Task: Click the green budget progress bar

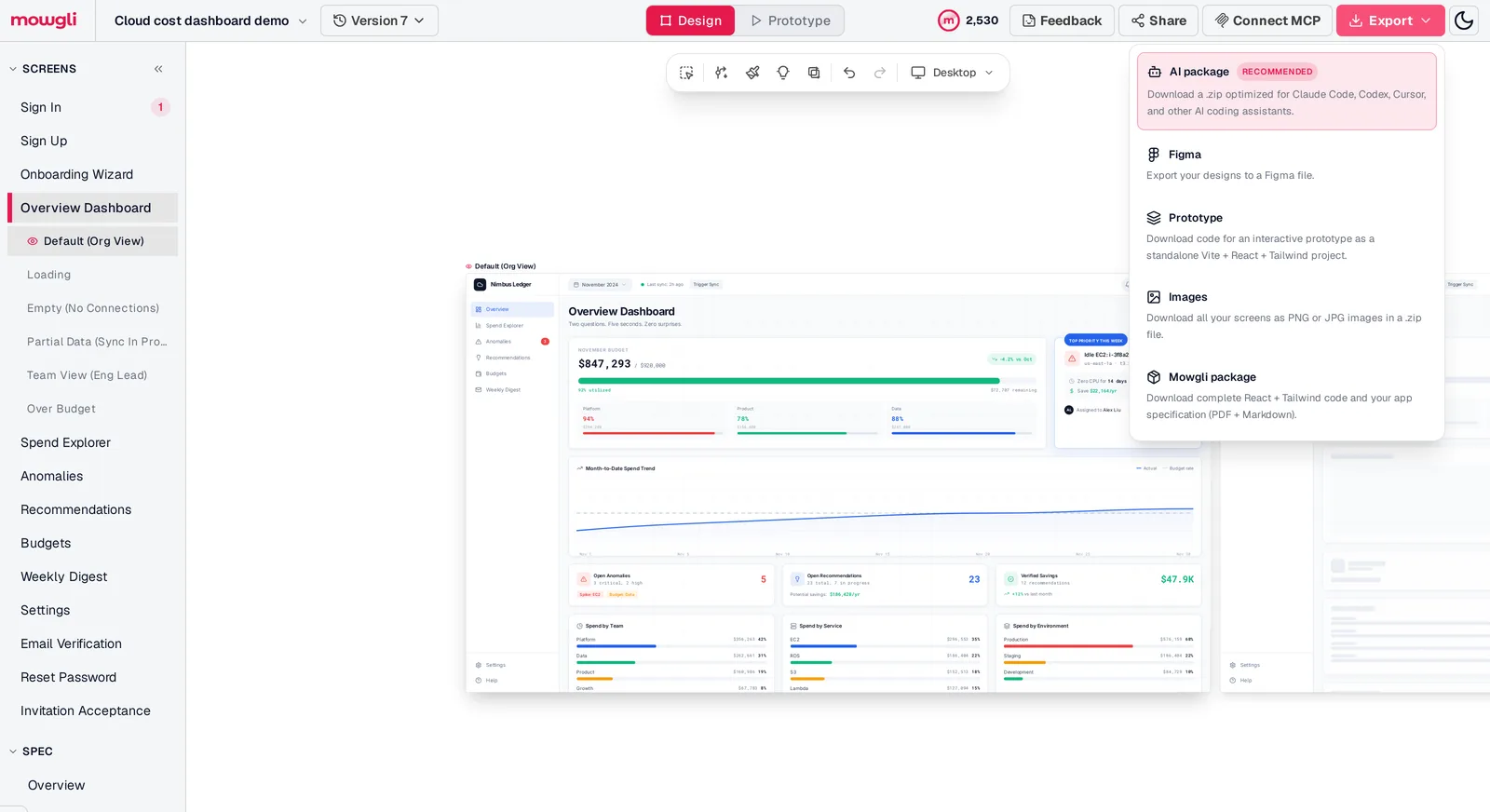Action: [x=789, y=381]
